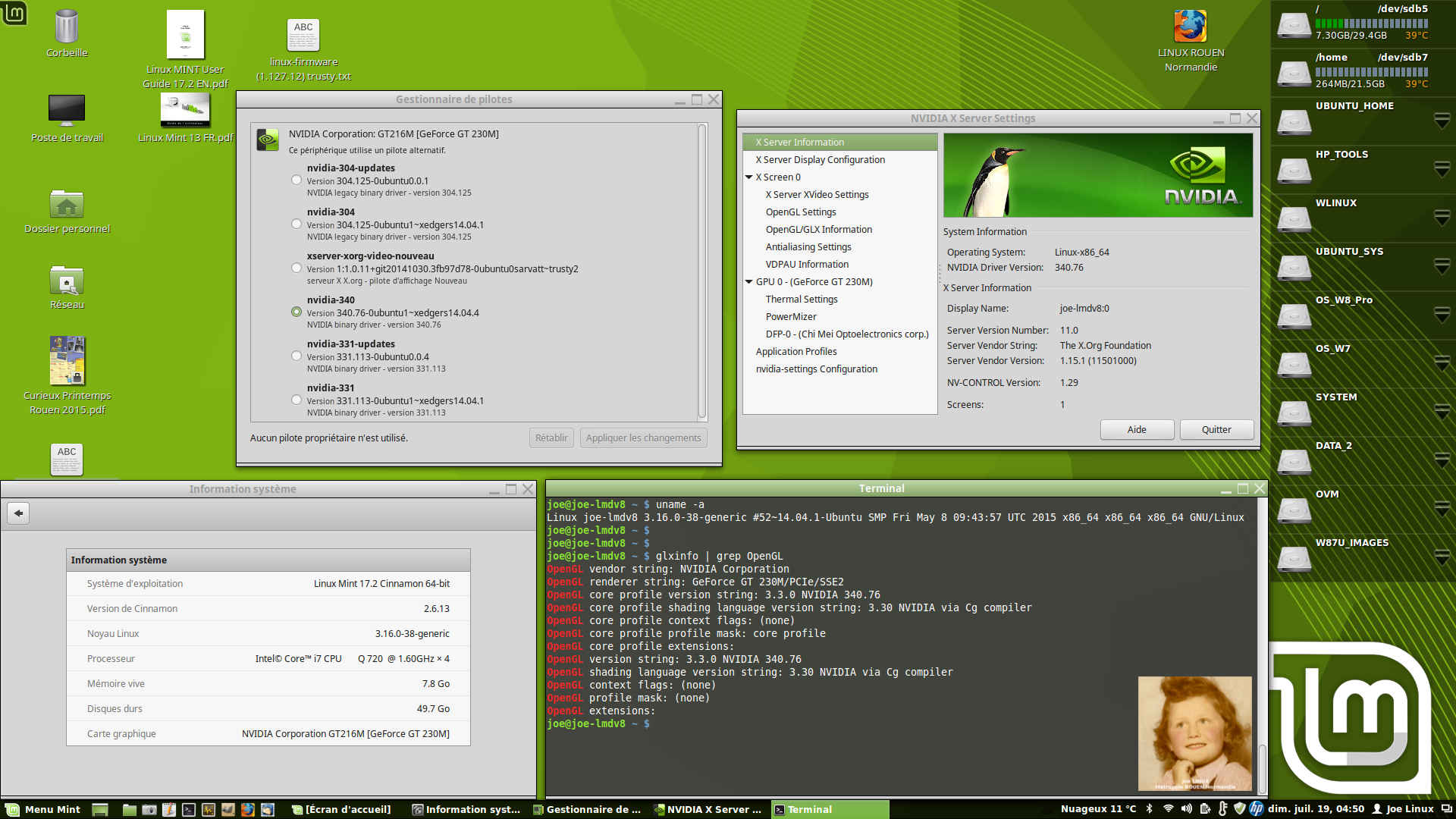
Task: Select X Server Display Configuration item
Action: coord(820,160)
